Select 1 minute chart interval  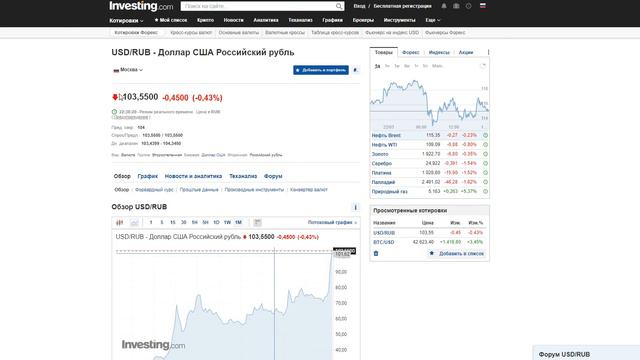tap(151, 222)
